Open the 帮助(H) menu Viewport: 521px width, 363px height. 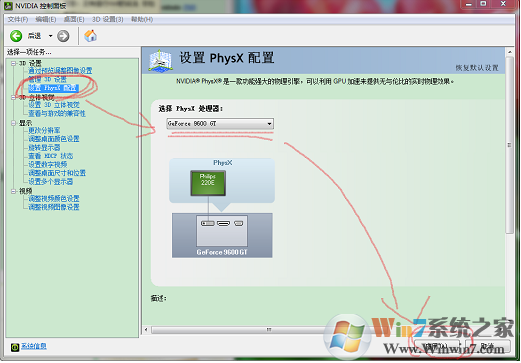[142, 19]
